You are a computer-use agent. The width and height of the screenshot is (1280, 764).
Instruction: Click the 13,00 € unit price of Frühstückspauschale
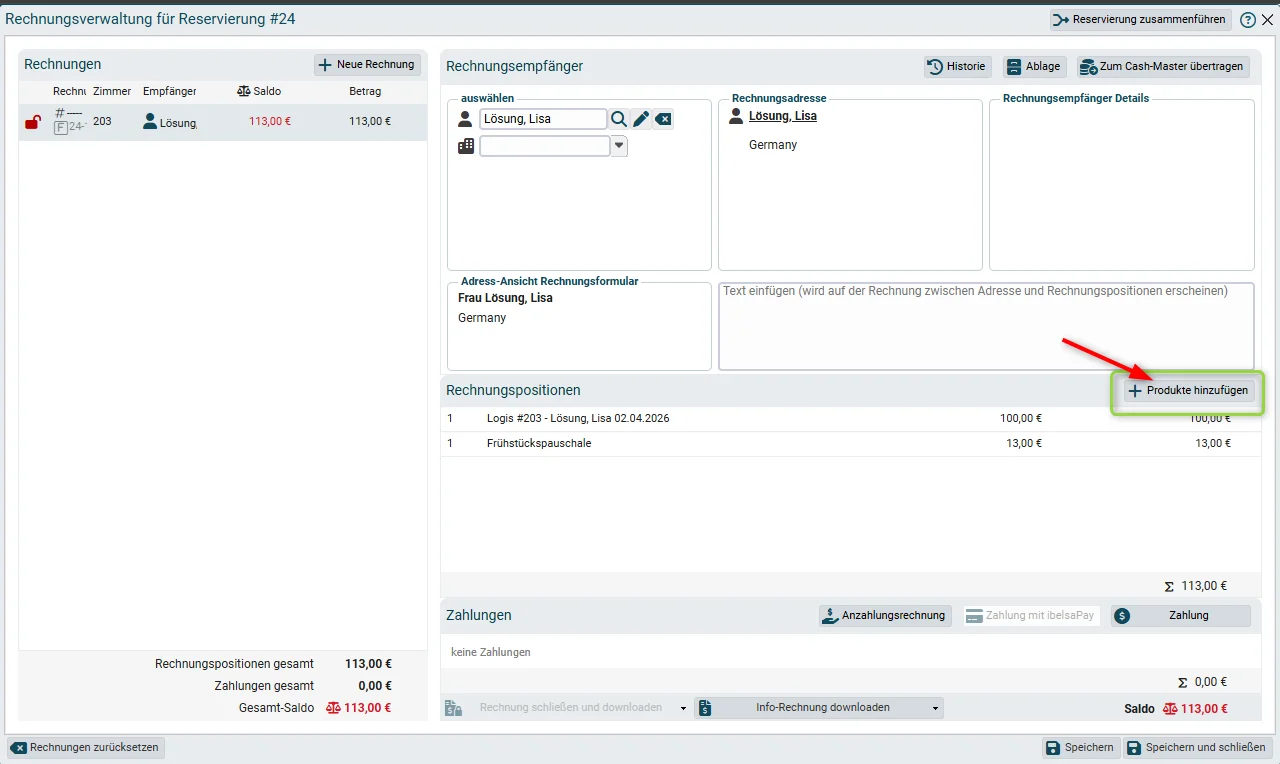(x=1024, y=443)
